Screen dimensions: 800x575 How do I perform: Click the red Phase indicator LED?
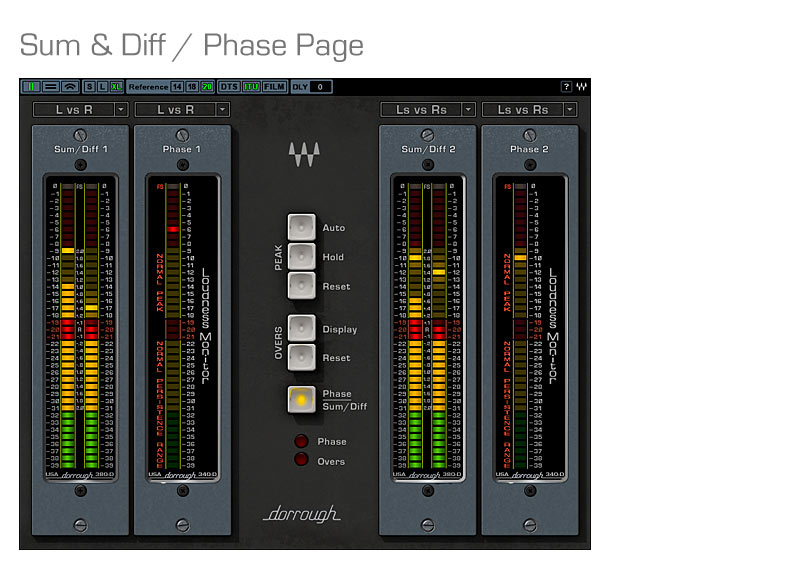tap(302, 441)
